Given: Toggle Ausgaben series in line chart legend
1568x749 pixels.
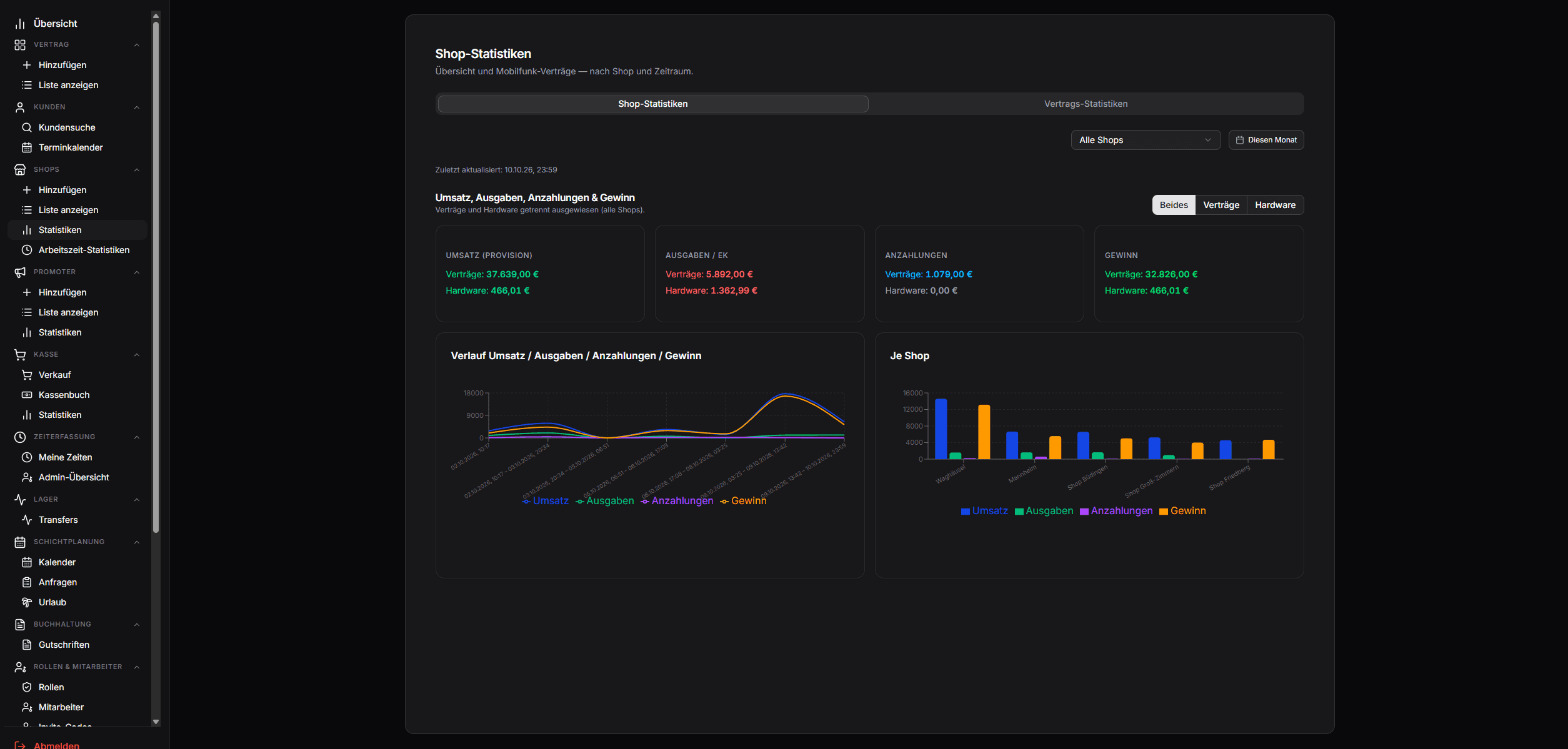Looking at the screenshot, I should point(604,501).
